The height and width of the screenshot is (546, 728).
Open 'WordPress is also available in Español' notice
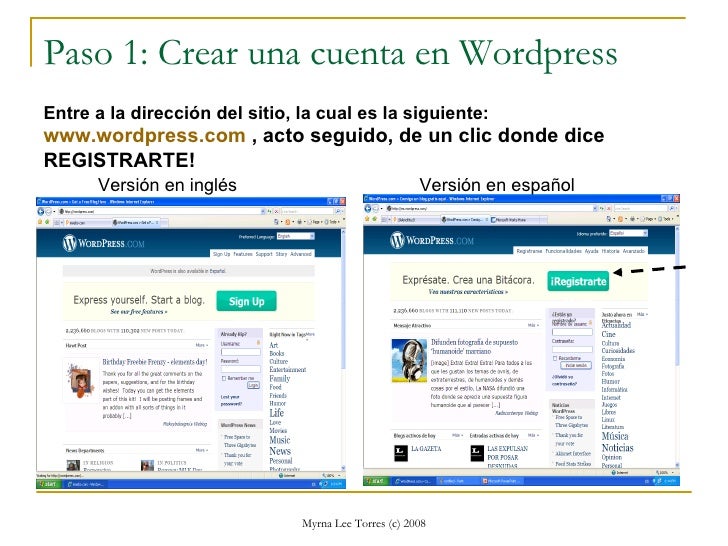[x=188, y=271]
